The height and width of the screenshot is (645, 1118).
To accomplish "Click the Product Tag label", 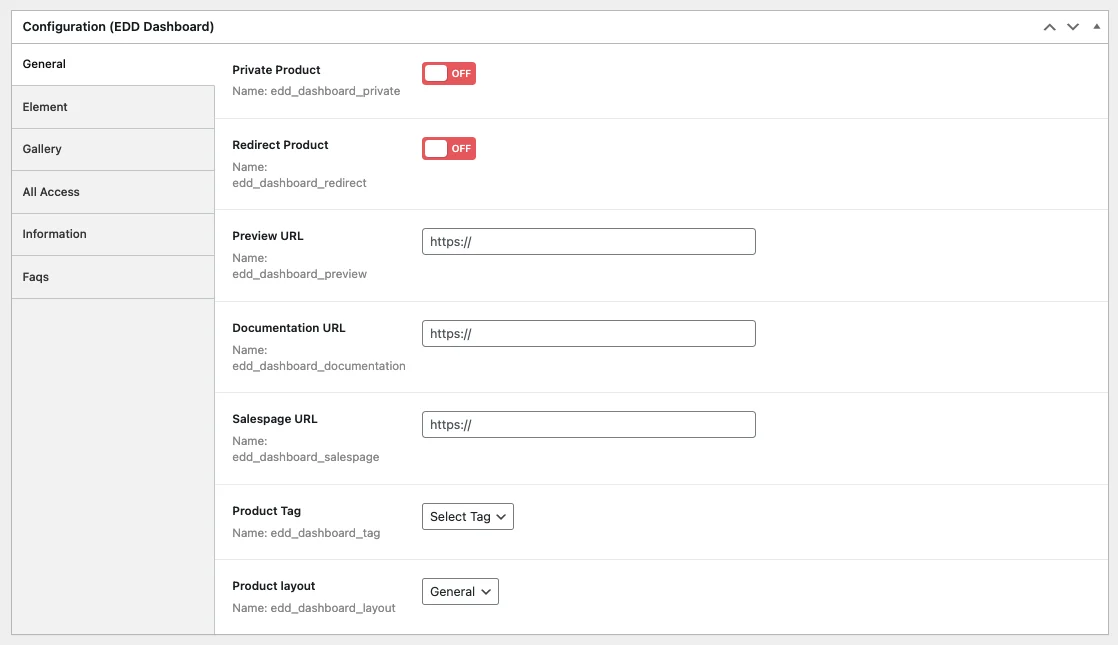I will coord(267,511).
